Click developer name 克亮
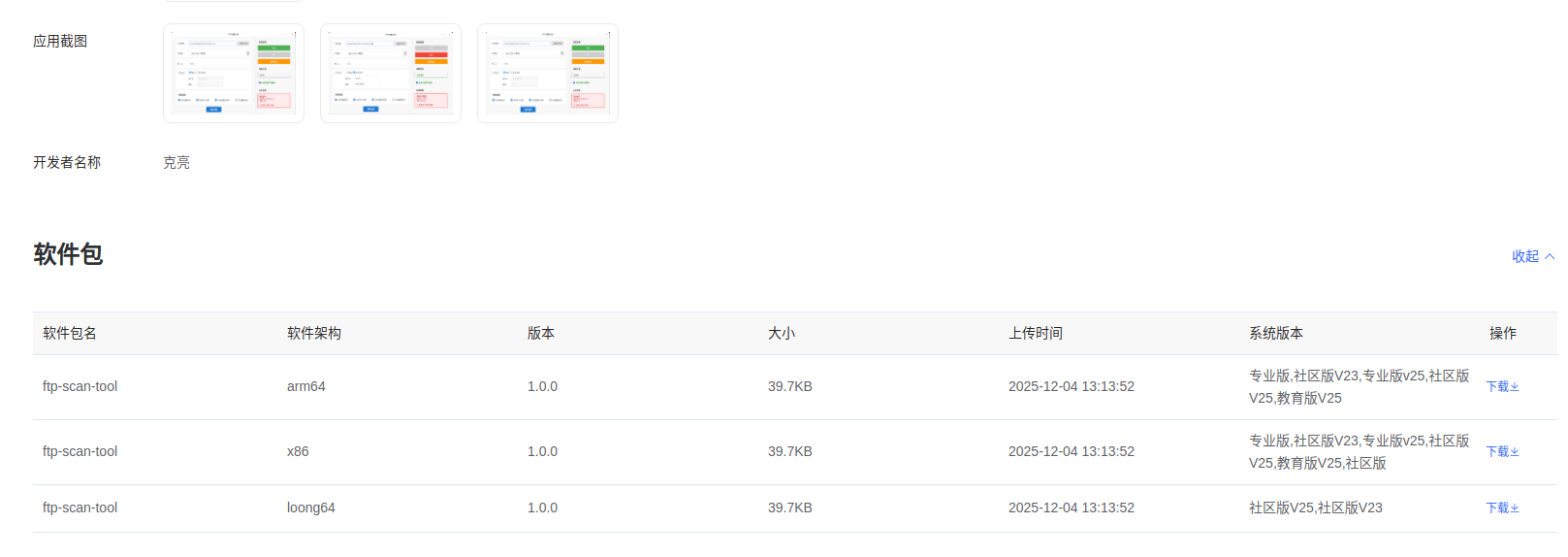Screen dimensions: 1568x557 coord(176,162)
